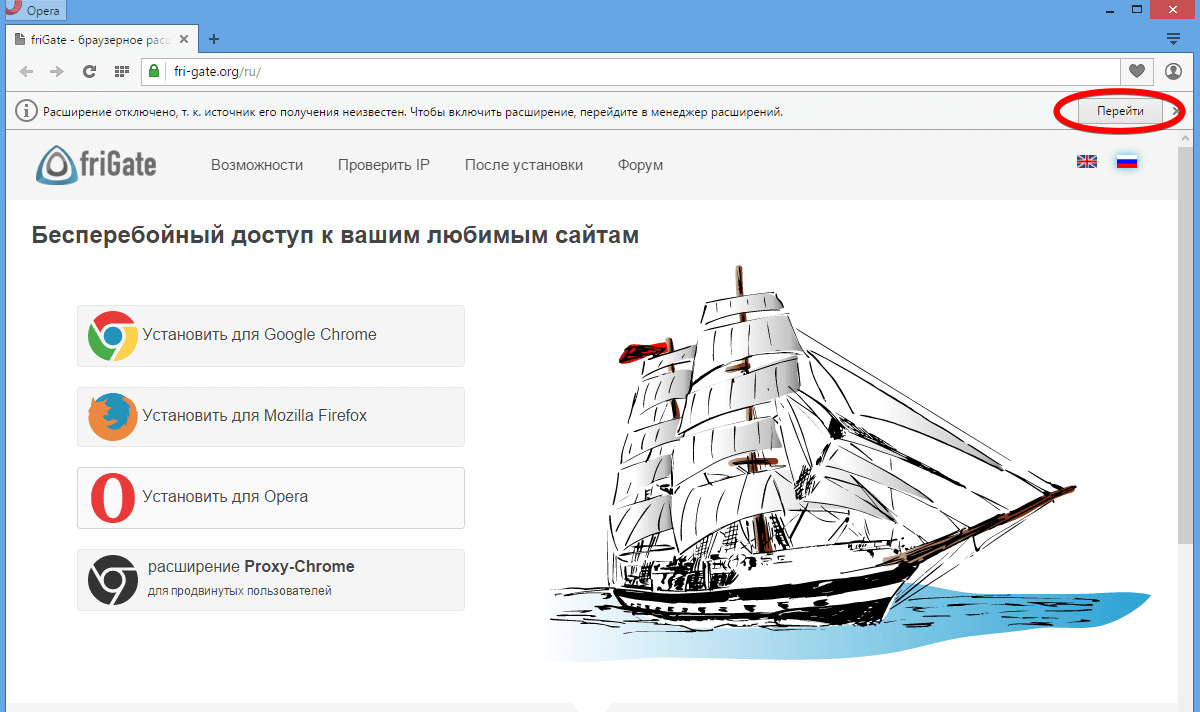This screenshot has height=712, width=1200.
Task: Open the Проверить IP menu item
Action: pos(384,165)
